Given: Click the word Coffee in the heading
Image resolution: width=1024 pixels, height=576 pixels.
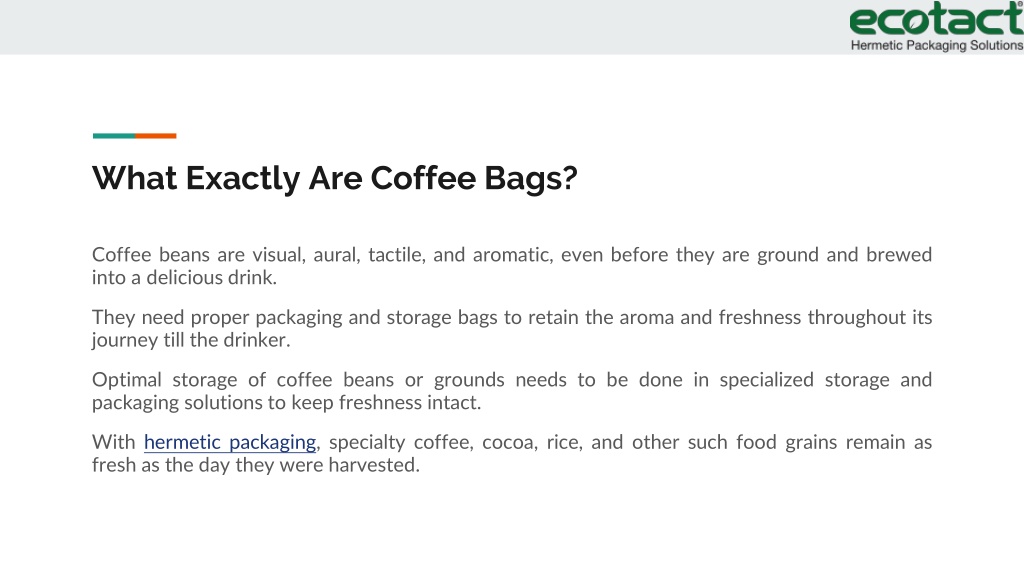Looking at the screenshot, I should pos(423,178).
